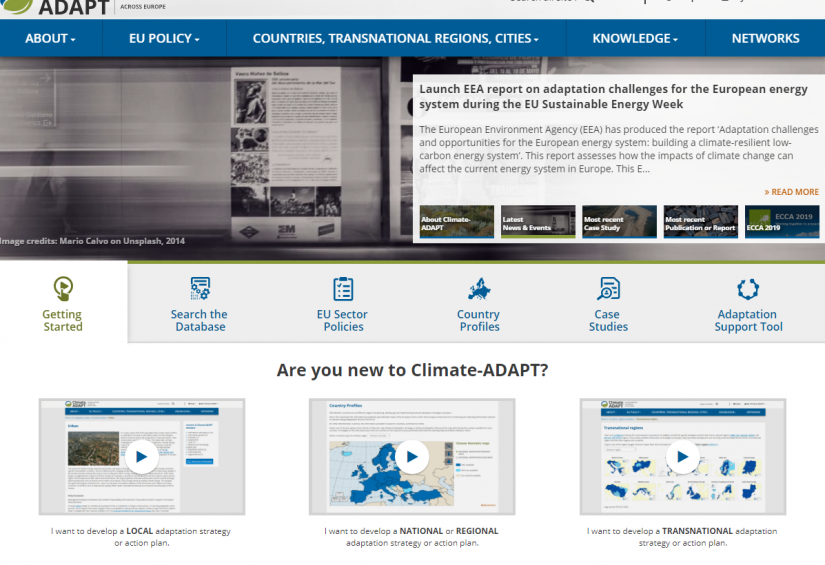Select the Getting Started tab label

click(63, 320)
